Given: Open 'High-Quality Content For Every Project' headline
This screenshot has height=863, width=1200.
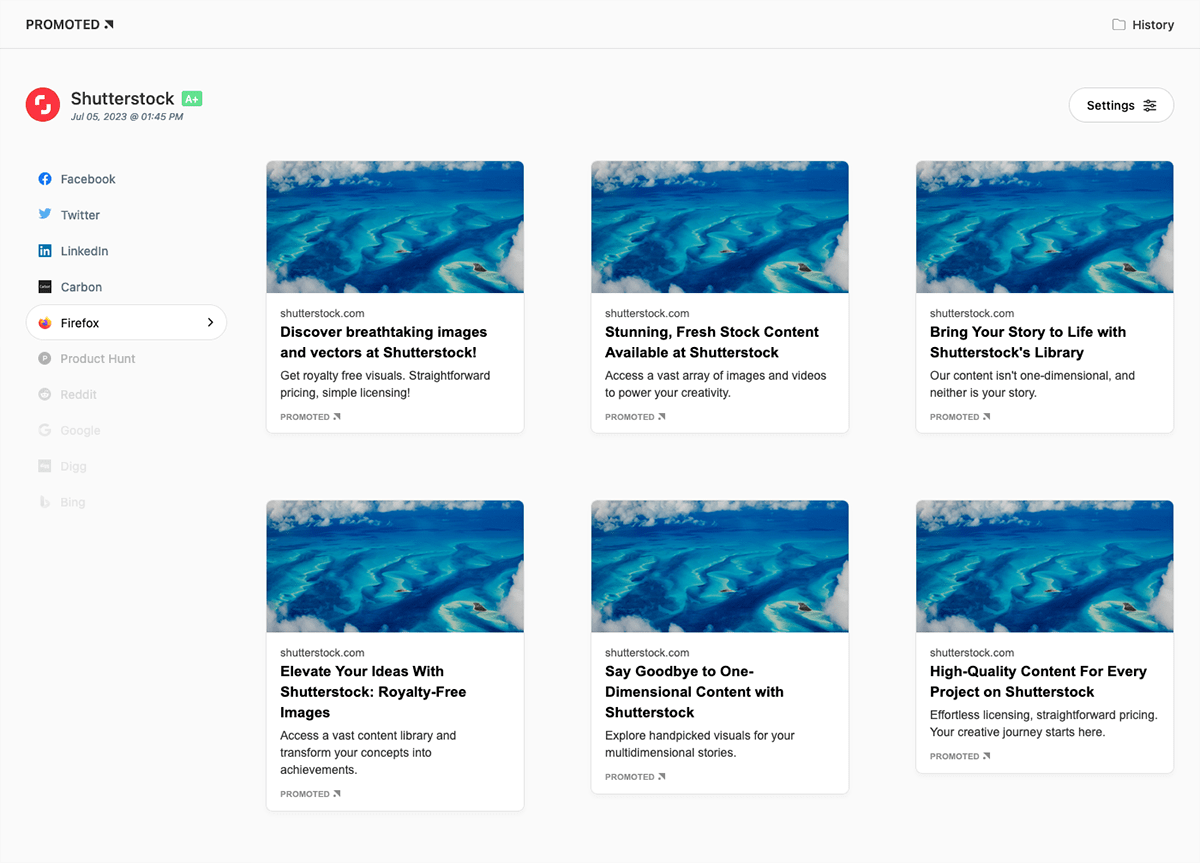Looking at the screenshot, I should (x=1038, y=681).
